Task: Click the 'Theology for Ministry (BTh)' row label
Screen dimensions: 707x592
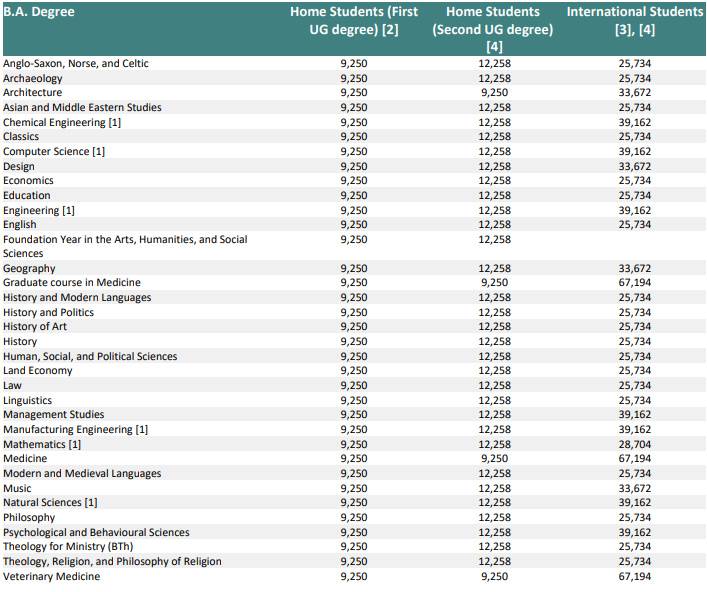Action: coord(67,547)
